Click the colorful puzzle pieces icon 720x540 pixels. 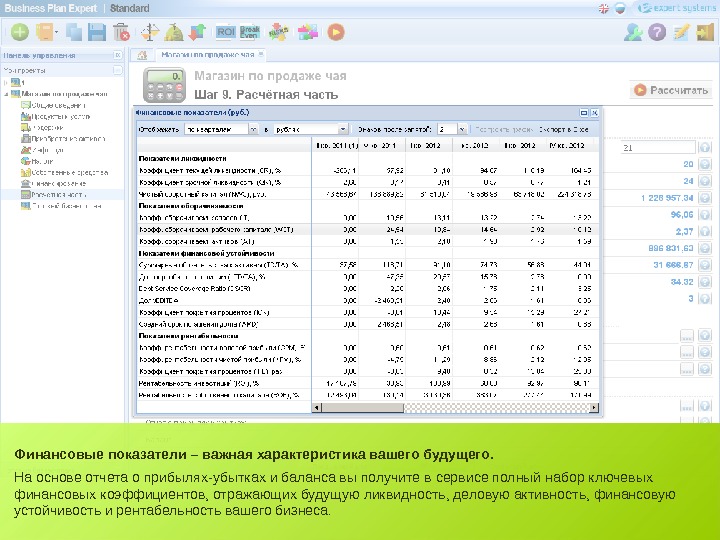click(x=308, y=32)
